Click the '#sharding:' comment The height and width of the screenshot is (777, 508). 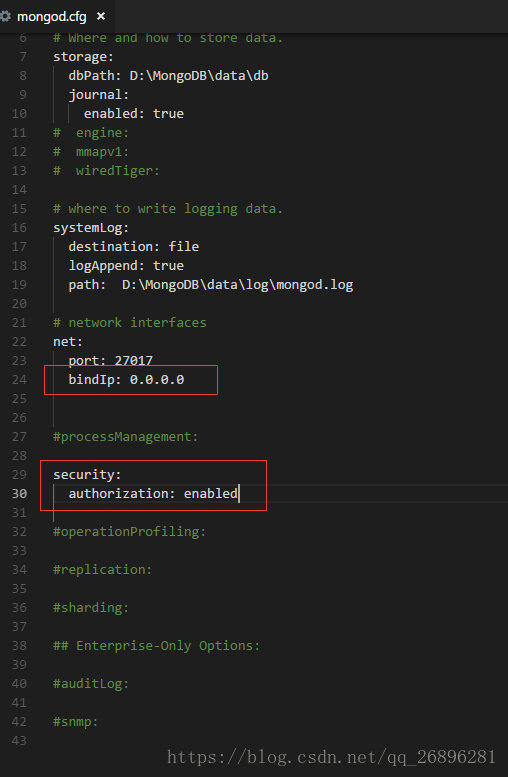91,608
